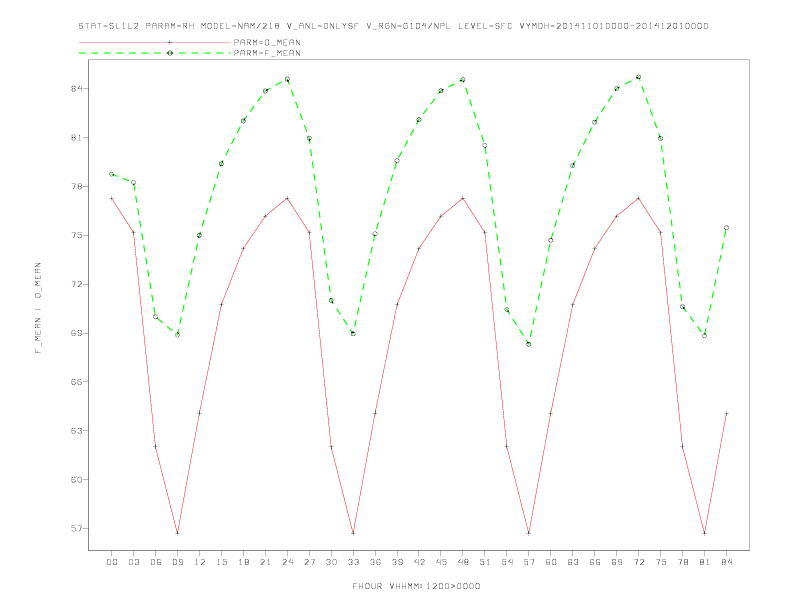Click O_MEAN minimum marker at forecast hour 57
The width and height of the screenshot is (792, 612).
529,533
